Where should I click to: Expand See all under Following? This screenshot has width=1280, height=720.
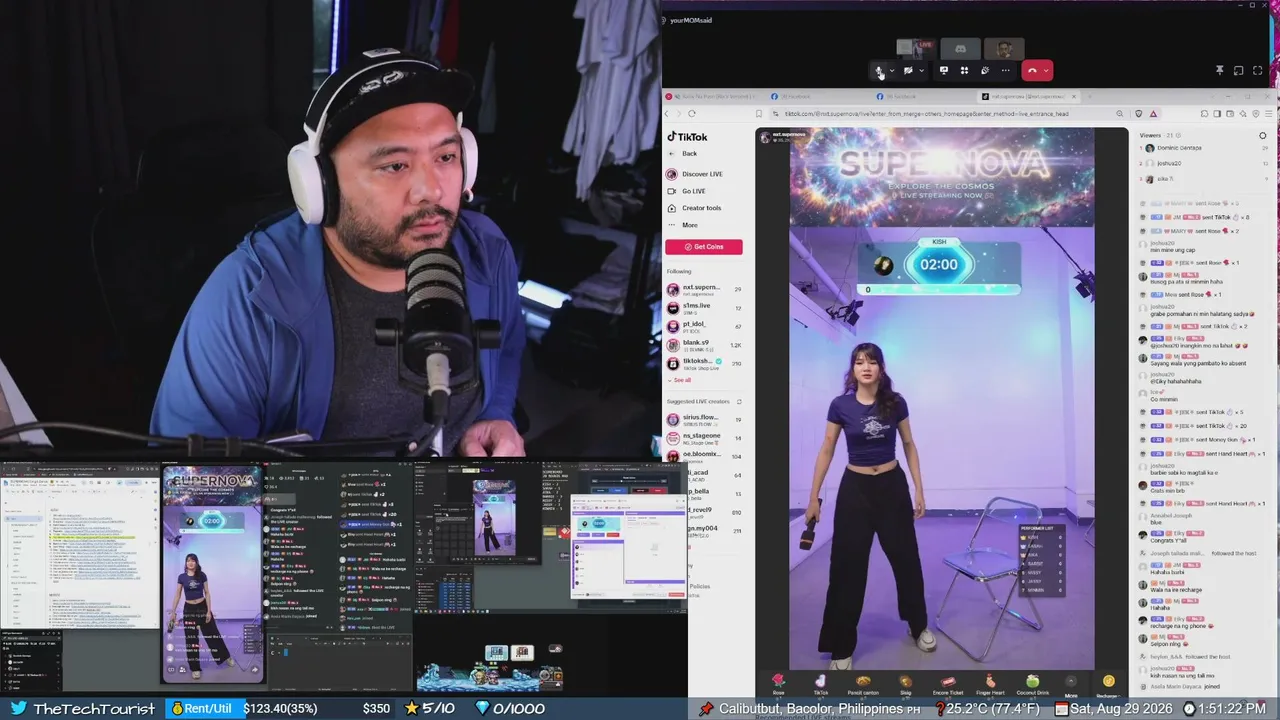680,380
